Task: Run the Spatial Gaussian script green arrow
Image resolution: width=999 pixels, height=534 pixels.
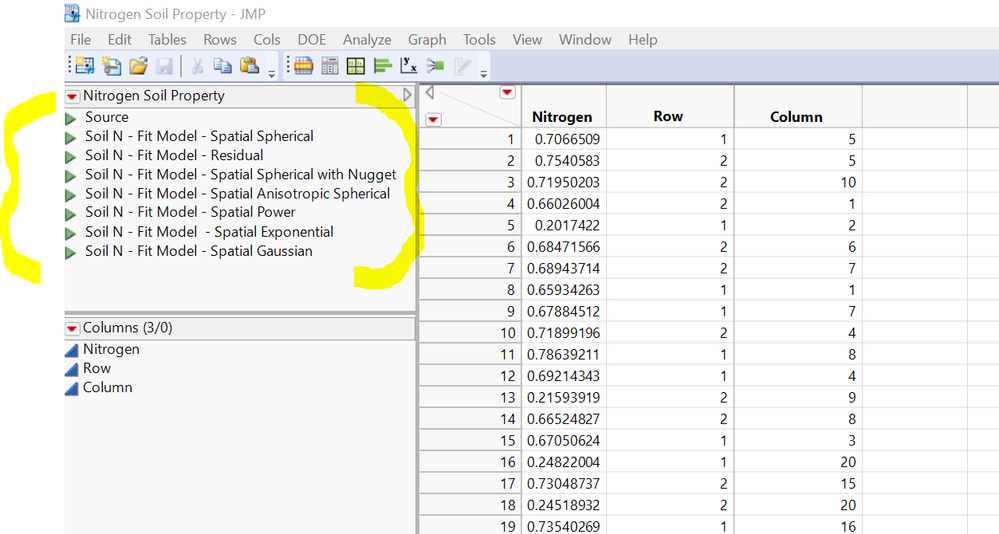Action: (x=71, y=252)
